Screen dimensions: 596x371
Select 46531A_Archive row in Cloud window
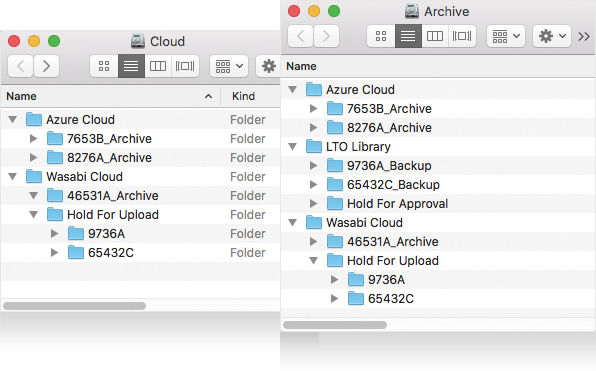click(141, 196)
